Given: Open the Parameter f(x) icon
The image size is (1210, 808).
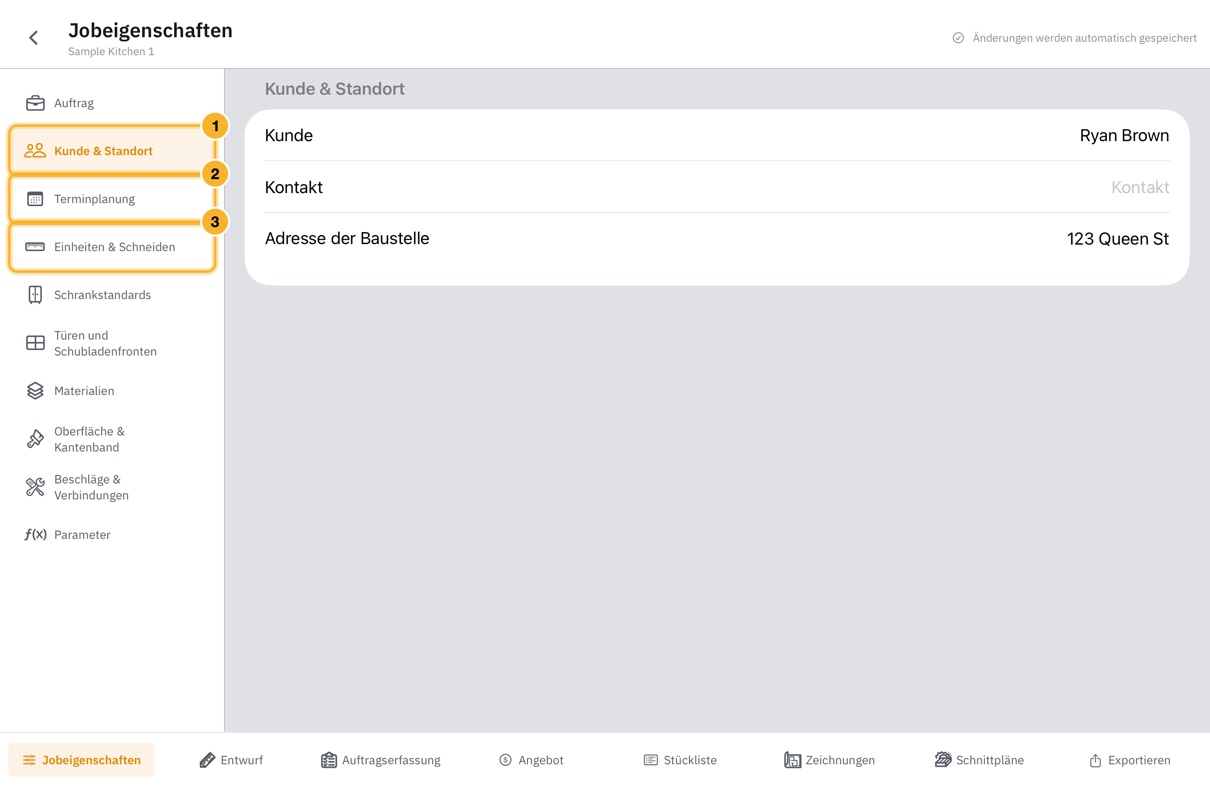Looking at the screenshot, I should point(35,535).
